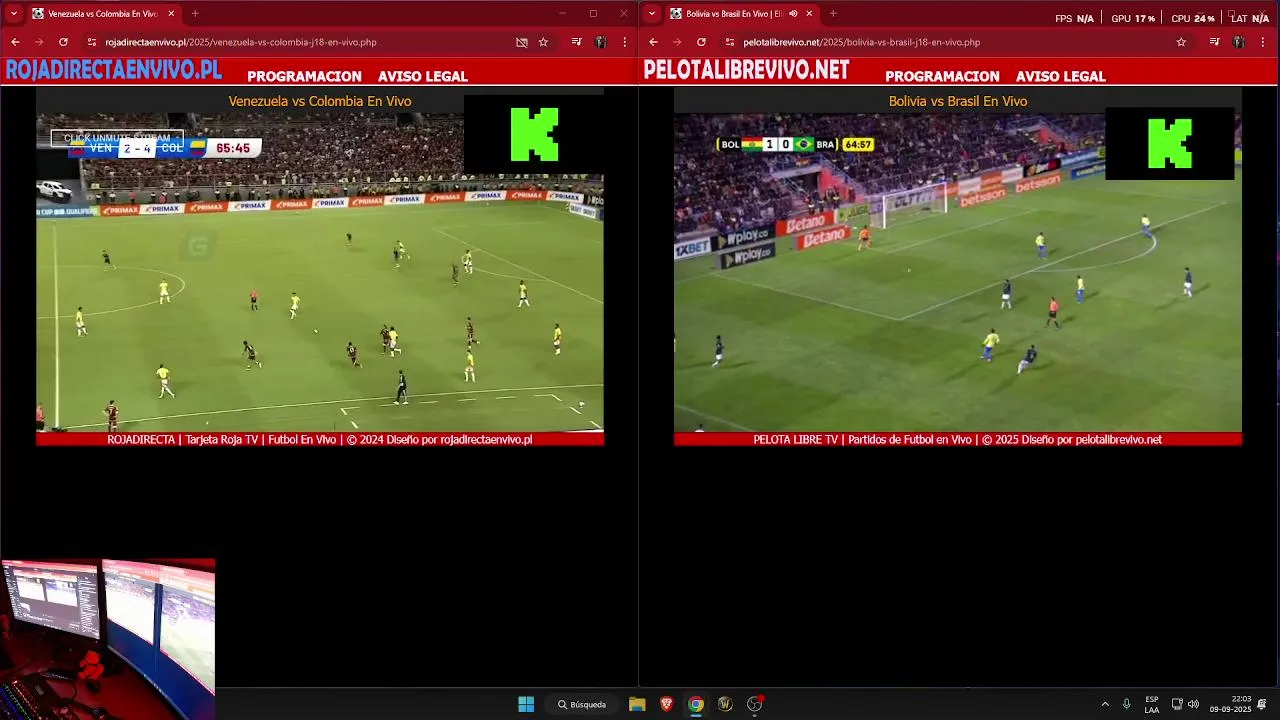Click 'Venezuela vs Colombia En Vivo' heading
This screenshot has height=720, width=1280.
pos(320,101)
